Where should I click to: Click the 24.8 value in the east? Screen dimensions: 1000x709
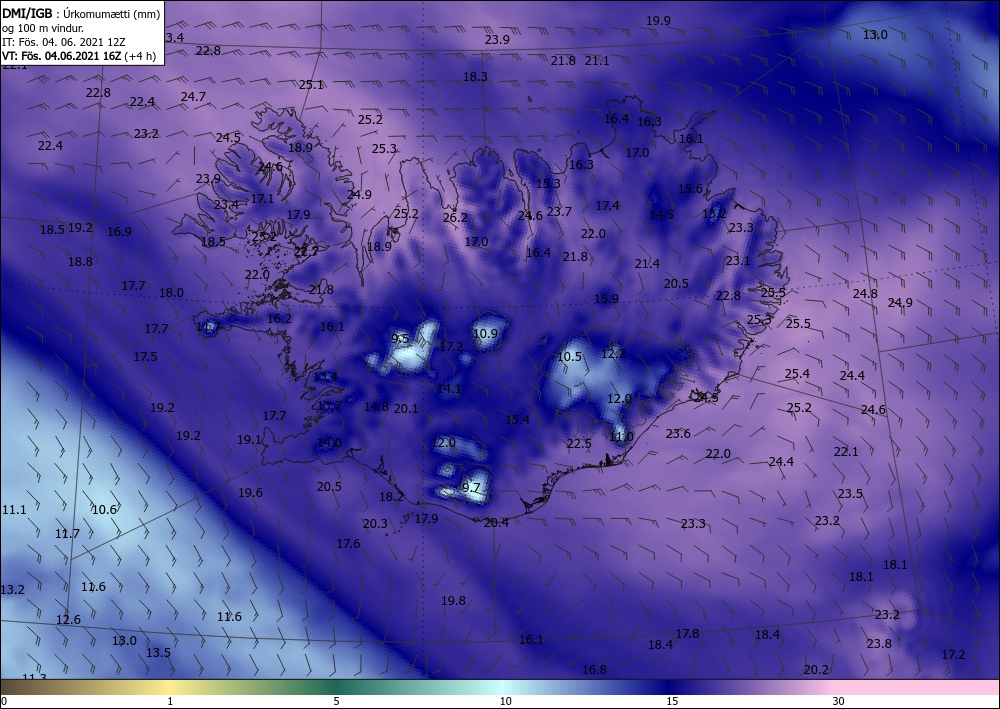click(x=865, y=293)
